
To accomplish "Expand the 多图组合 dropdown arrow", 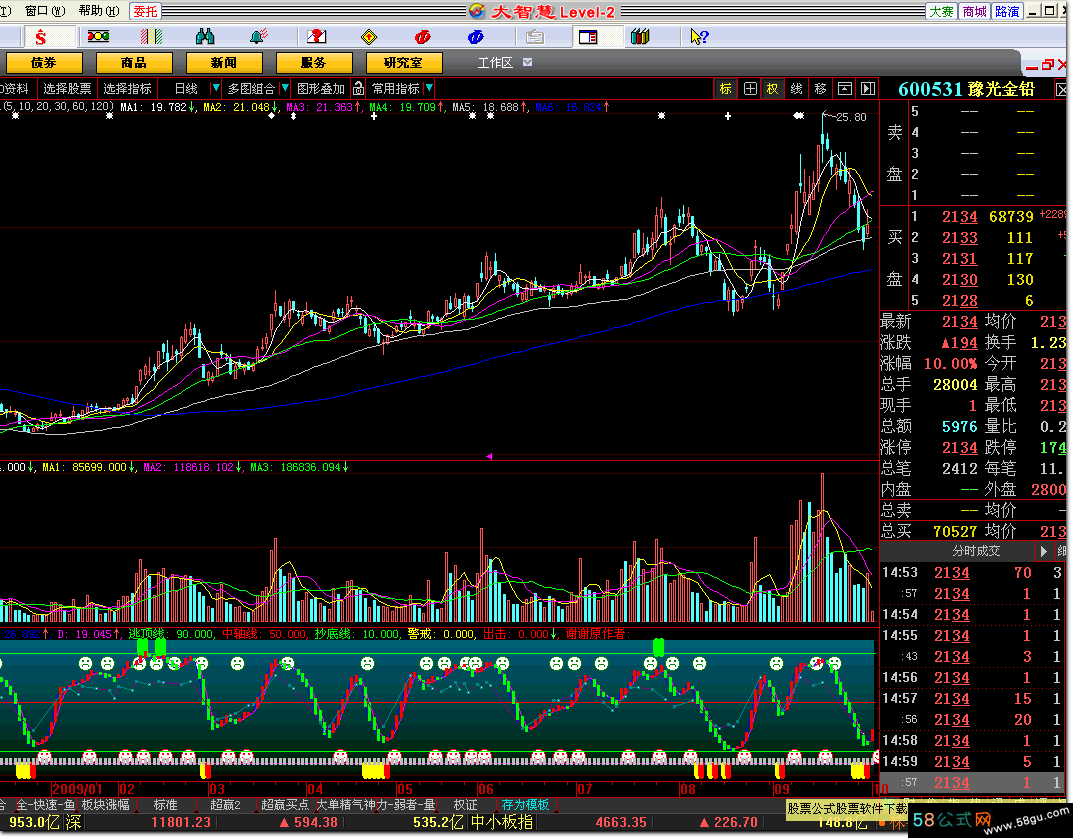I will (285, 88).
